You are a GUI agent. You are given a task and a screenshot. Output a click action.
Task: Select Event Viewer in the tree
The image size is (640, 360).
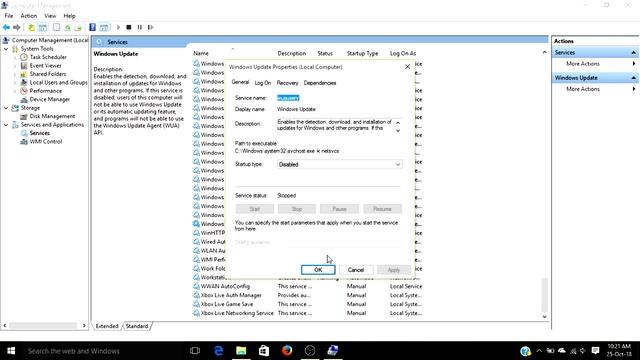(x=45, y=66)
